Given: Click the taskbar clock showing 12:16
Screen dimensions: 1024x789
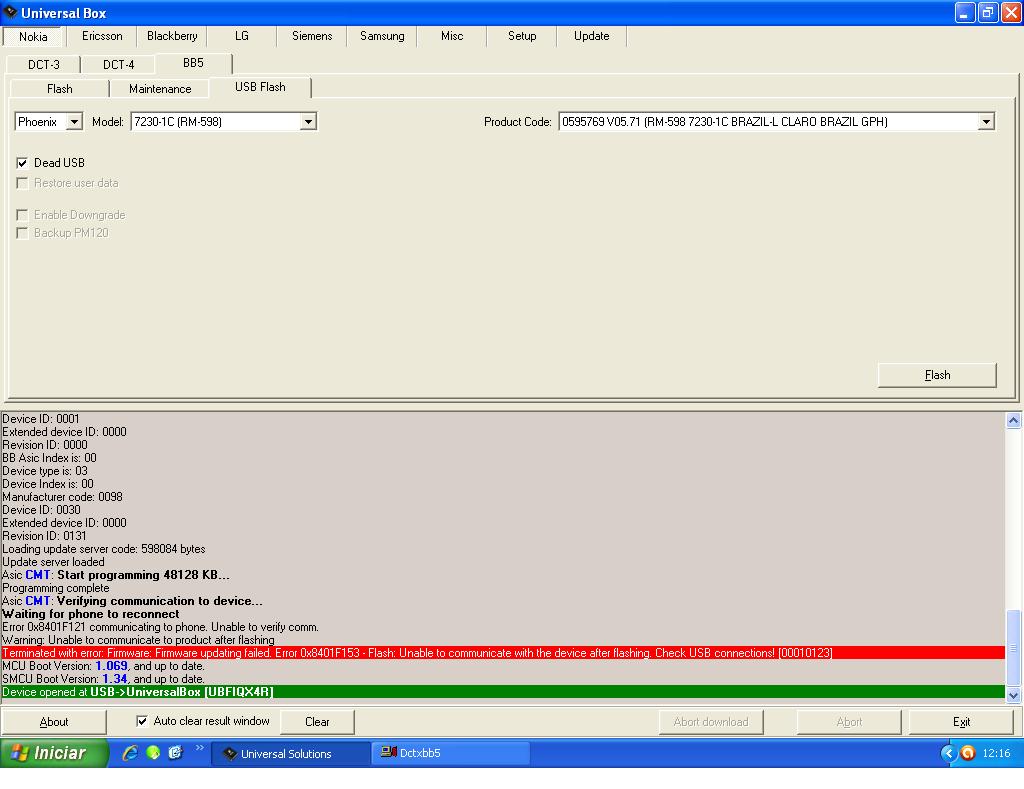Looking at the screenshot, I should 996,753.
